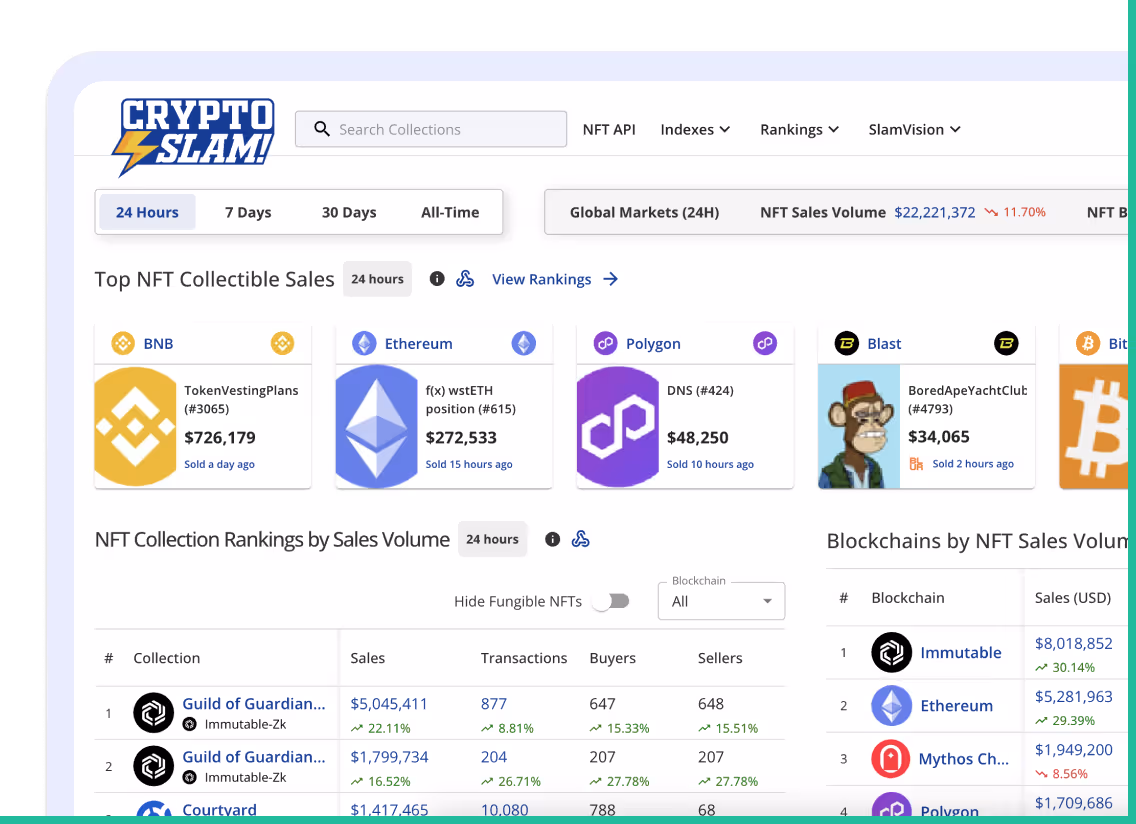This screenshot has height=824, width=1136.
Task: Open the Blockchain All dropdown
Action: pyautogui.click(x=721, y=601)
